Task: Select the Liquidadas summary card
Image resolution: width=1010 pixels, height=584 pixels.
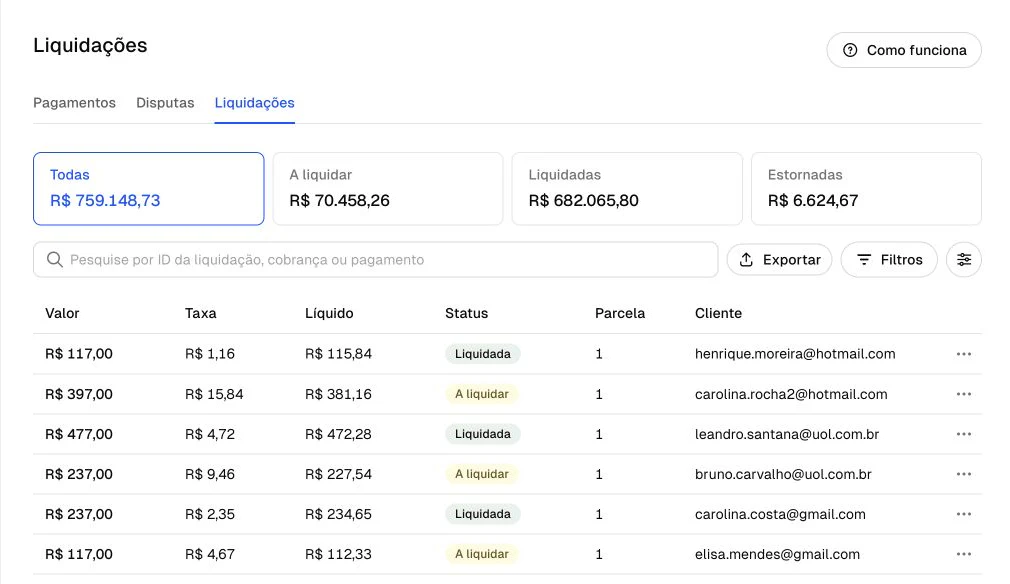Action: tap(627, 189)
